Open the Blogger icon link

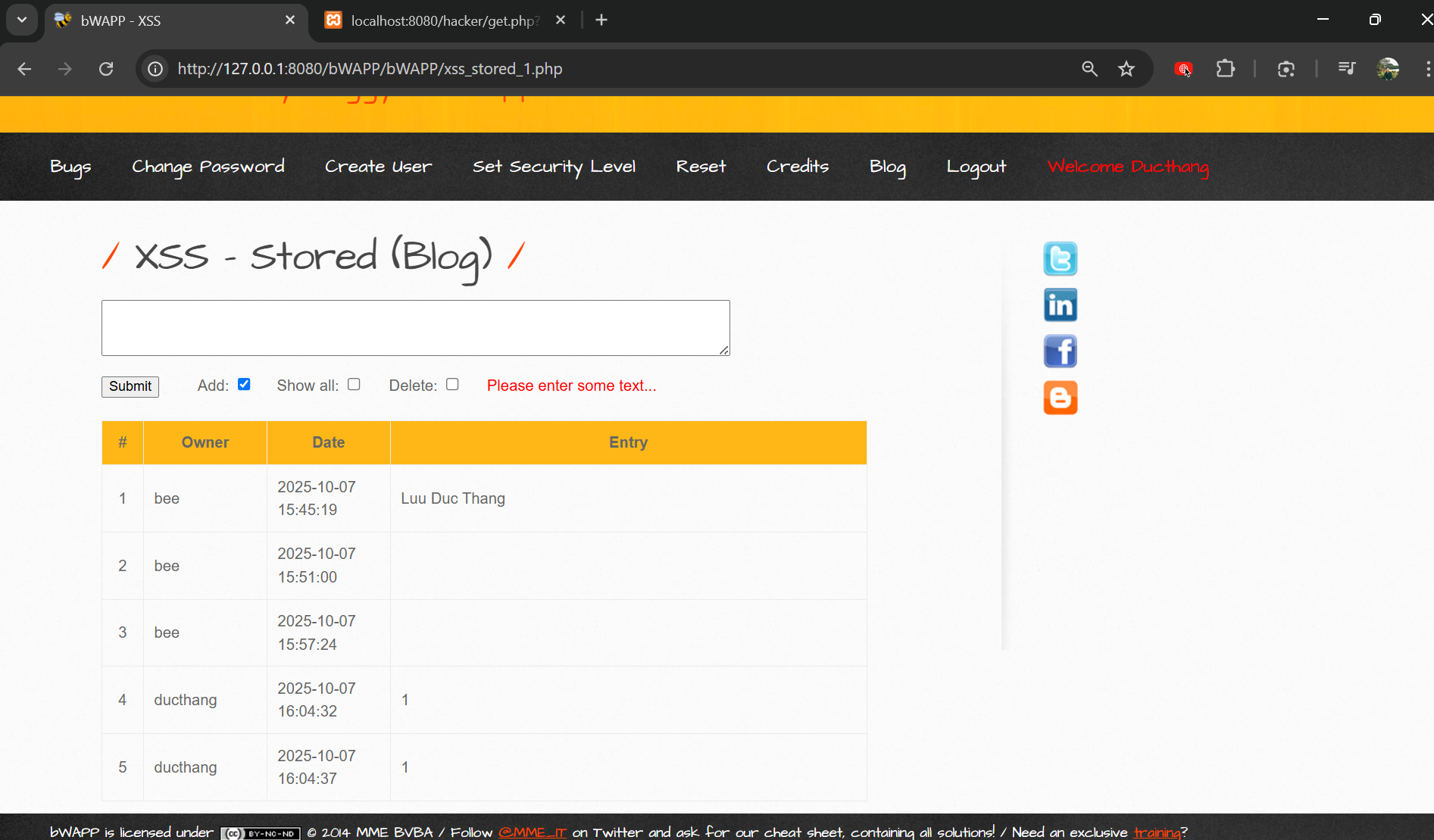click(1060, 398)
